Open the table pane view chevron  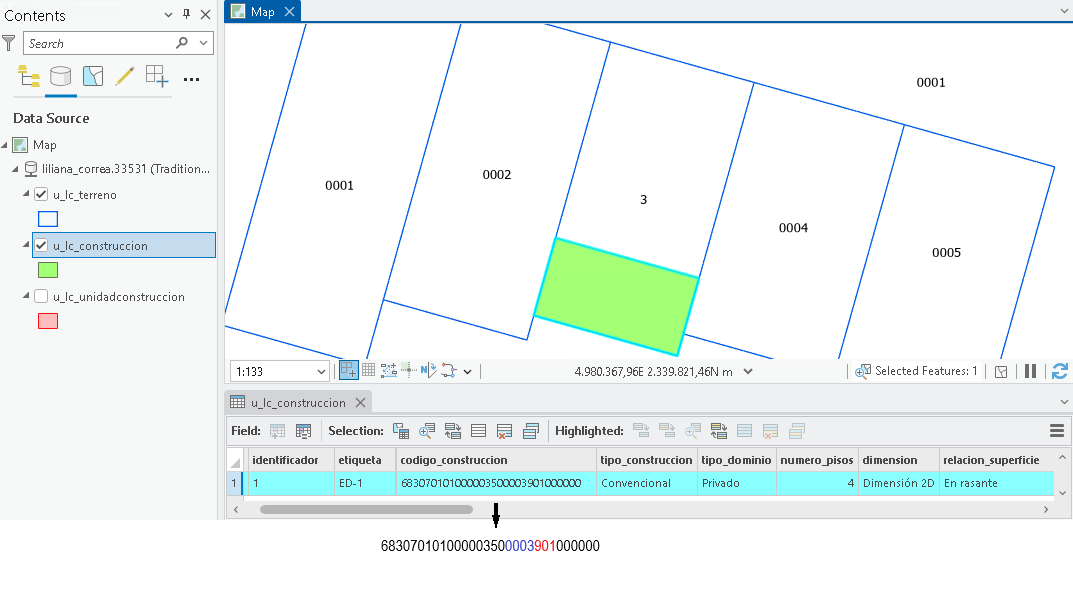1064,402
